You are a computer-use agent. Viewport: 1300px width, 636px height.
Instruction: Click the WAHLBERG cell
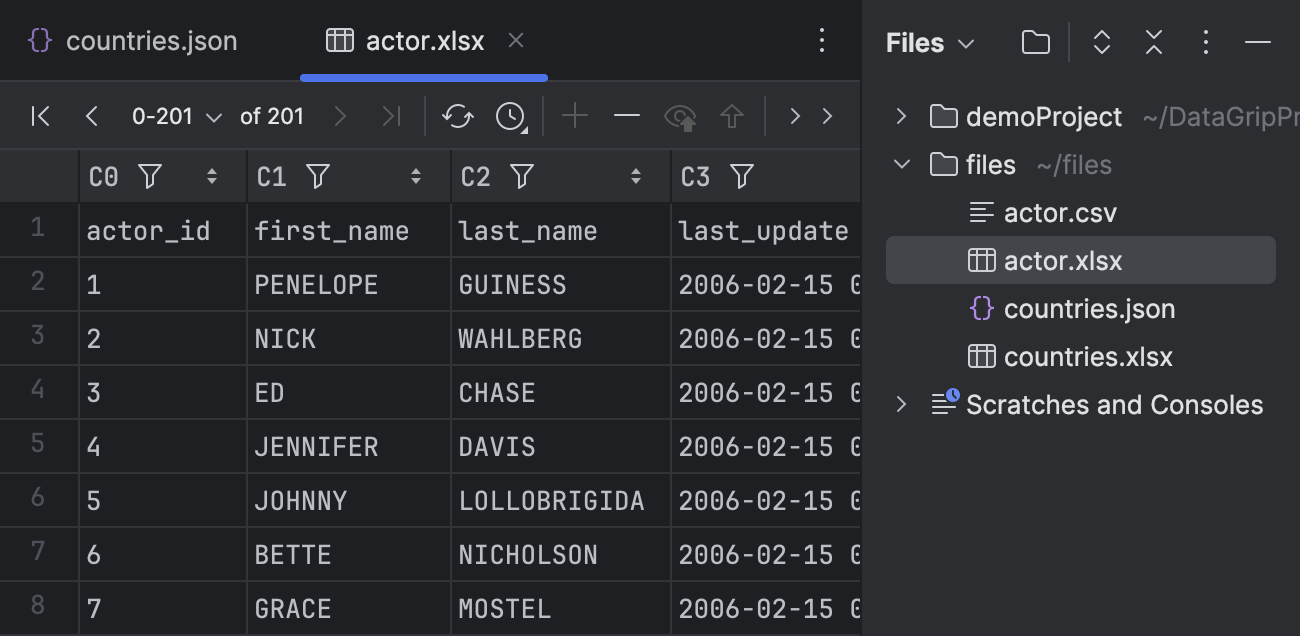coord(561,339)
